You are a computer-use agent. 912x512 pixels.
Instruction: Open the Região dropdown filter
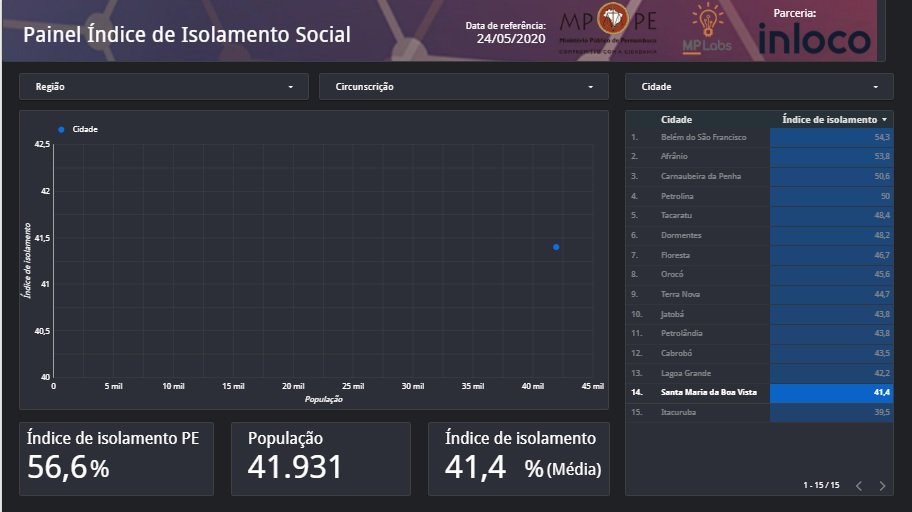tap(164, 87)
